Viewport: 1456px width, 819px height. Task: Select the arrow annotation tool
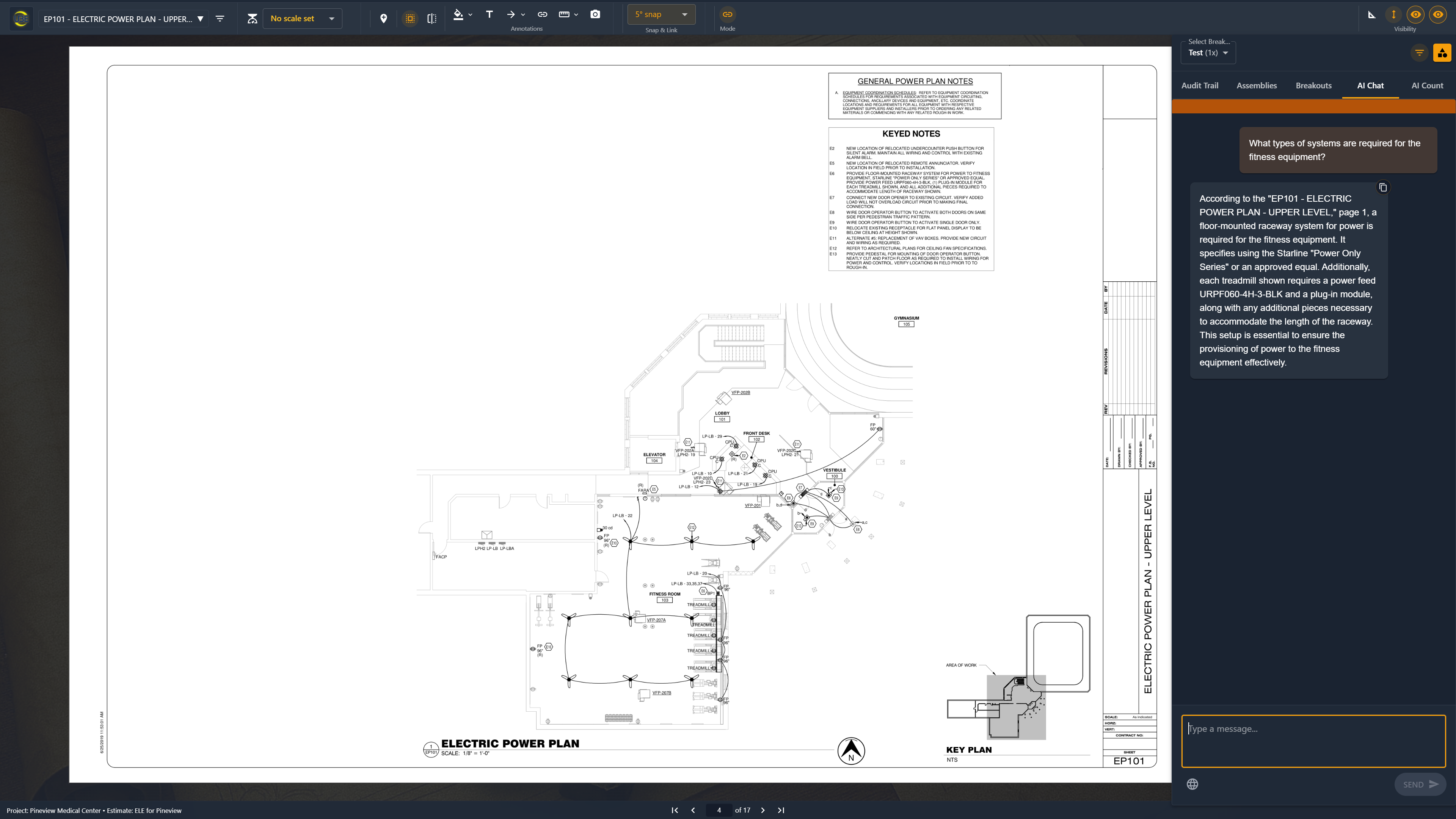tap(510, 14)
